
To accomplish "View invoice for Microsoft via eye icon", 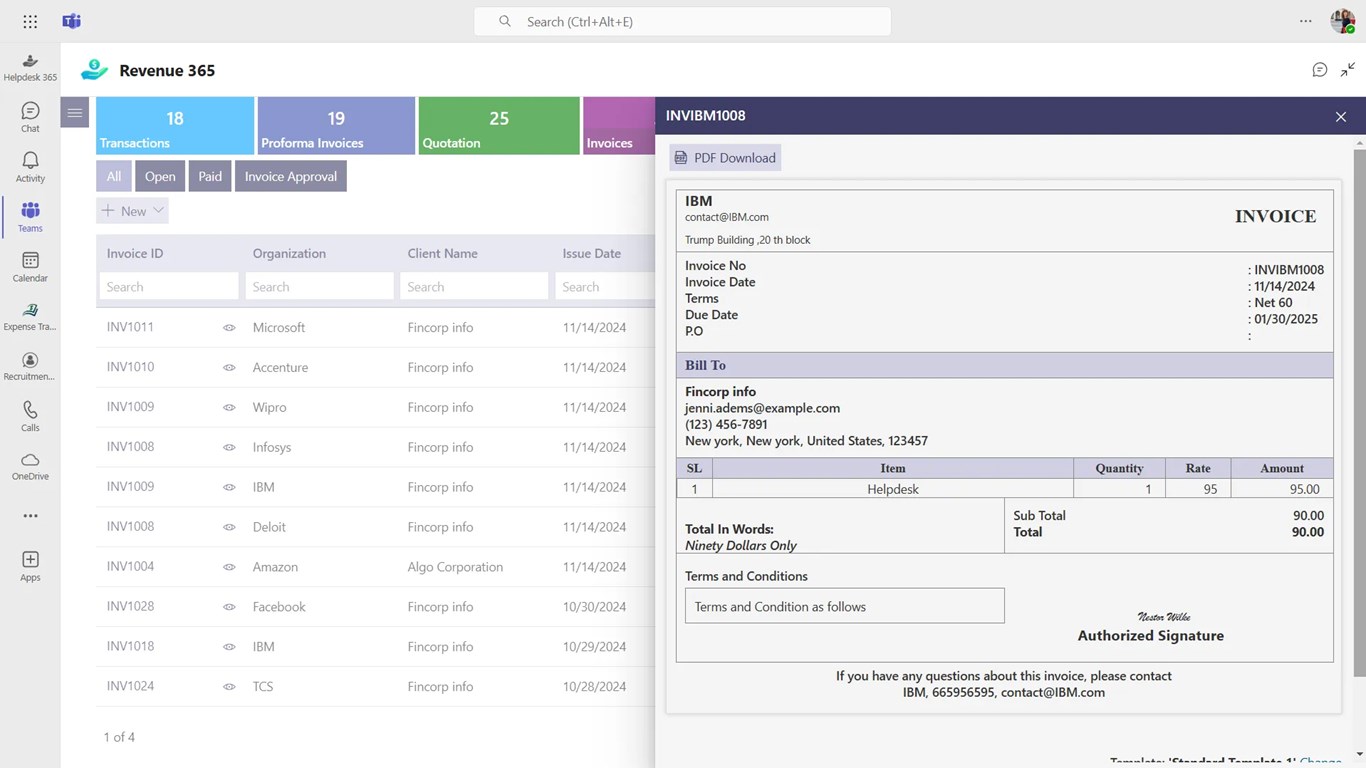I will (229, 327).
